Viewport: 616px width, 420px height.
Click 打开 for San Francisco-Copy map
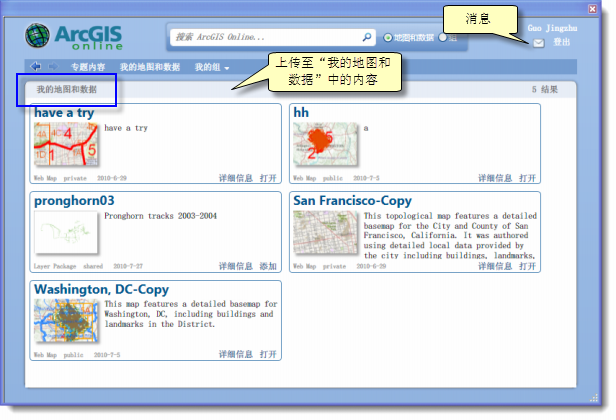(527, 267)
